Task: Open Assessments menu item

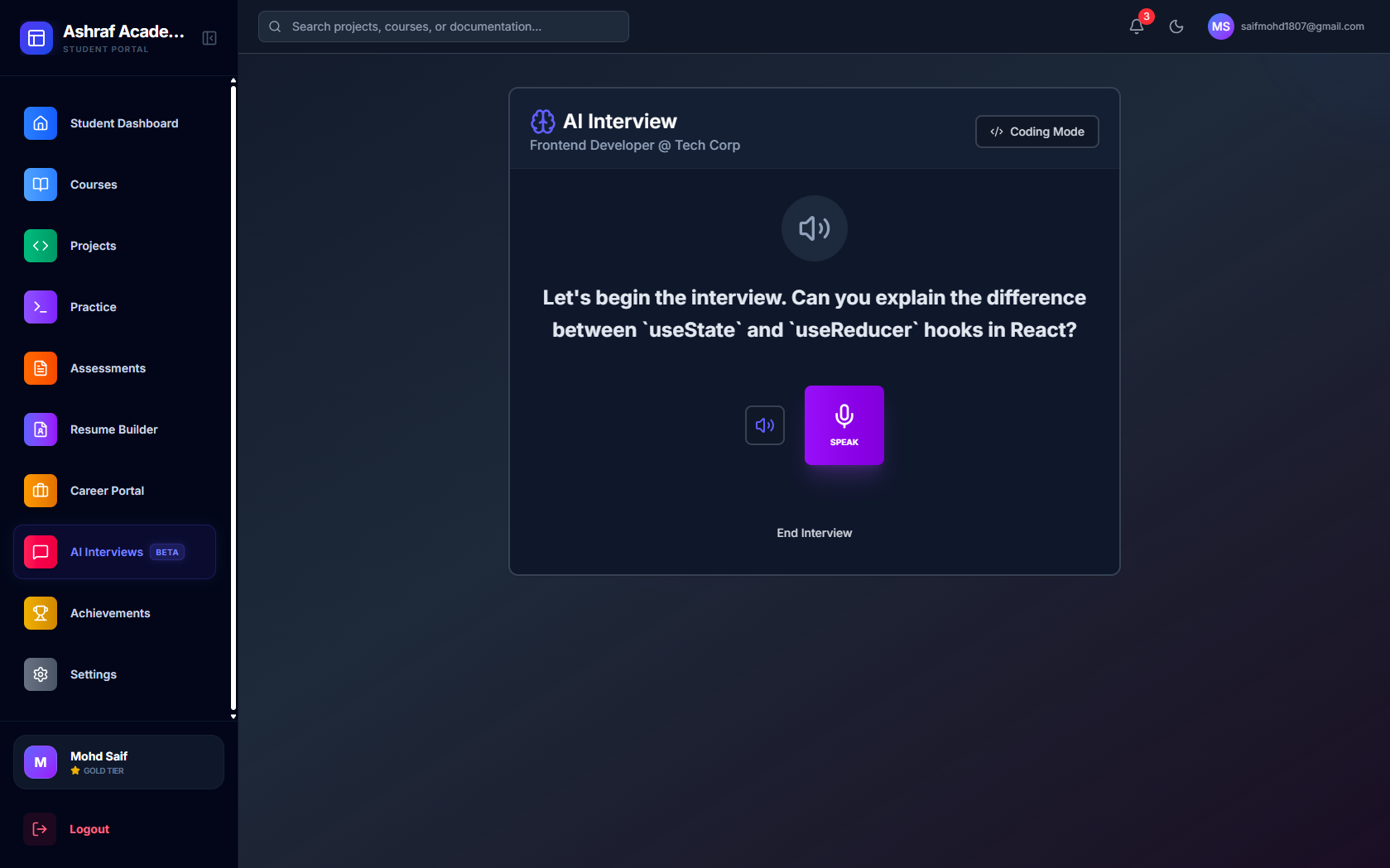Action: 115,368
